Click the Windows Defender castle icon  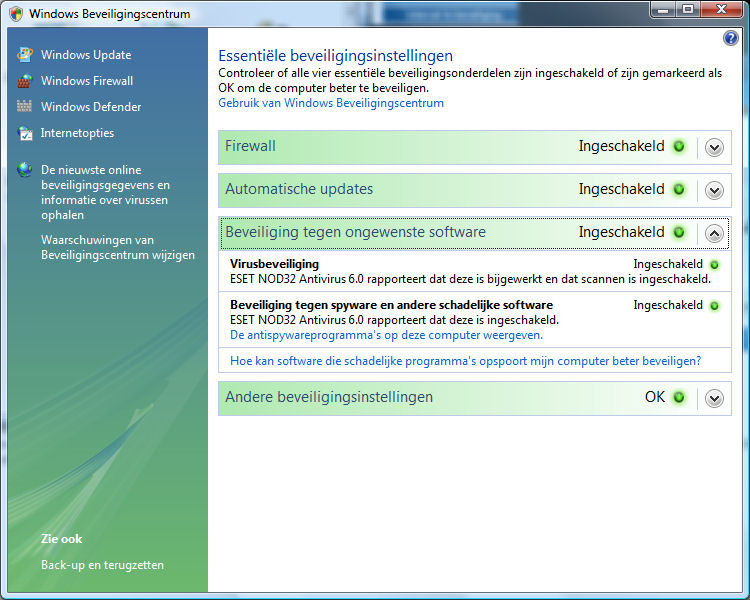click(24, 106)
